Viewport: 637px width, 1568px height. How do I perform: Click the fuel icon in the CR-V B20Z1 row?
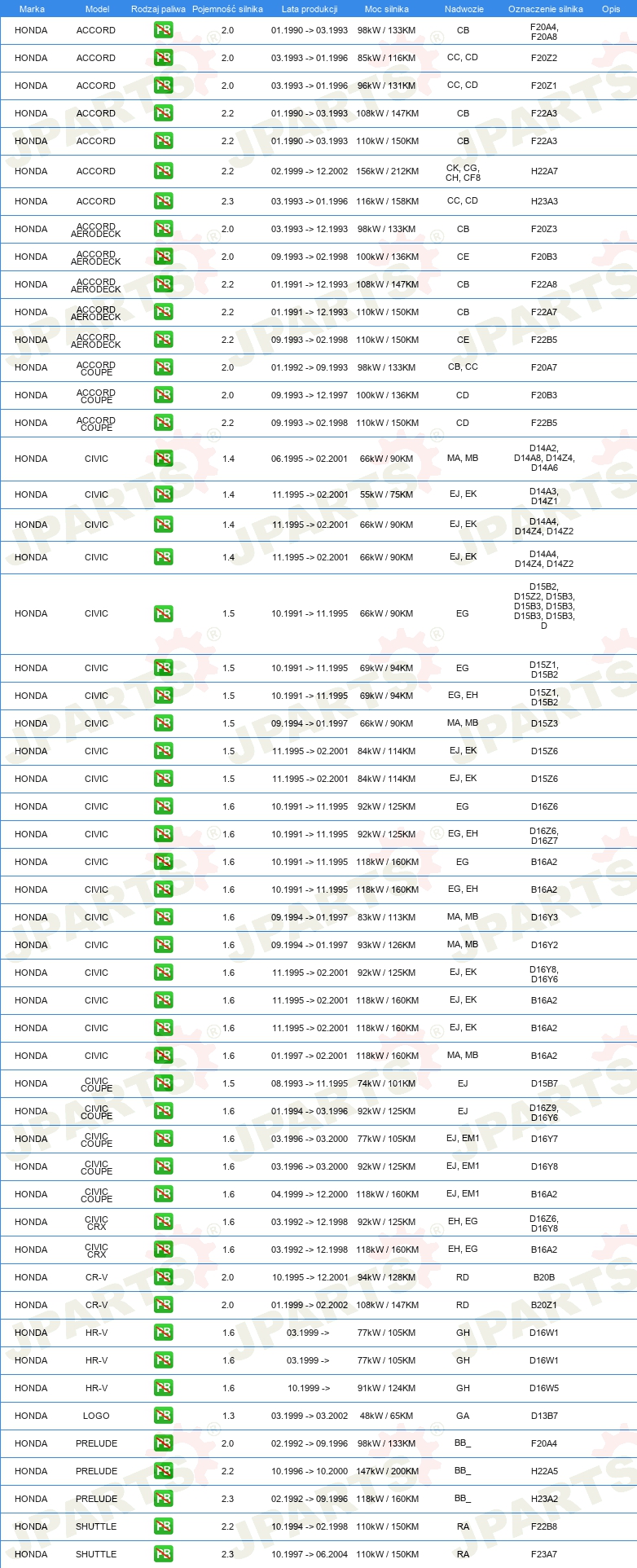coord(163,1305)
